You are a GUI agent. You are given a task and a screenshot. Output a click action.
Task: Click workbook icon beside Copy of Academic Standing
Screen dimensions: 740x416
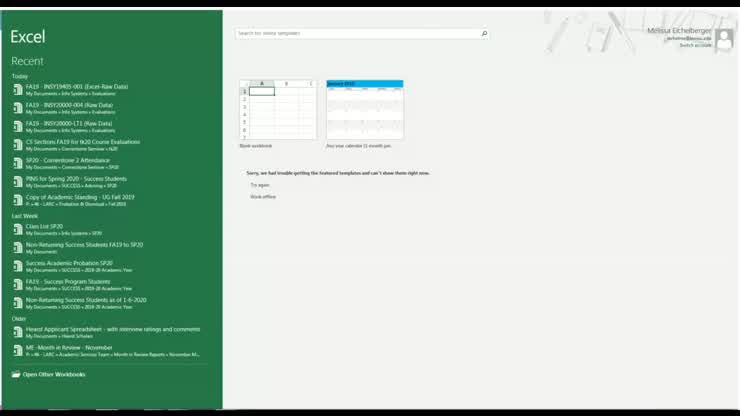[18, 200]
